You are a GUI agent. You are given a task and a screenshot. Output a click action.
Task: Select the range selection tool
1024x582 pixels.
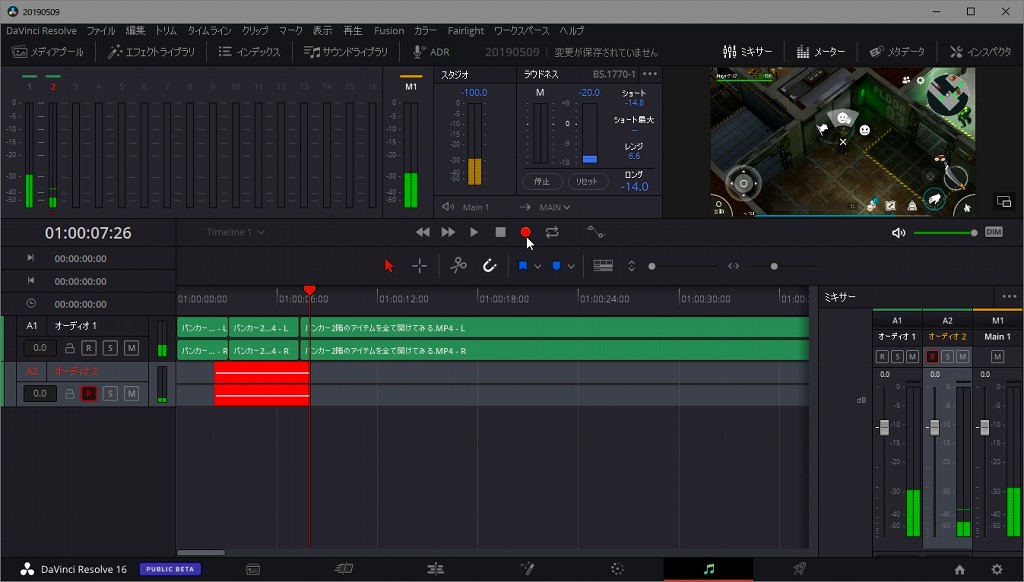419,266
